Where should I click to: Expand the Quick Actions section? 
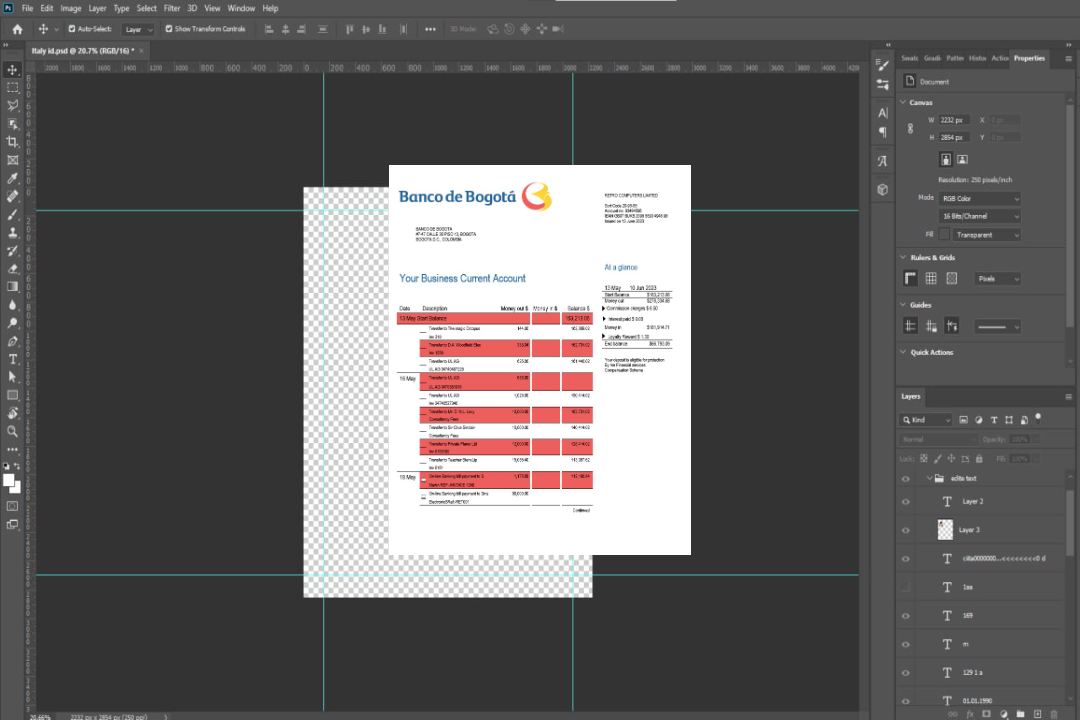point(903,352)
